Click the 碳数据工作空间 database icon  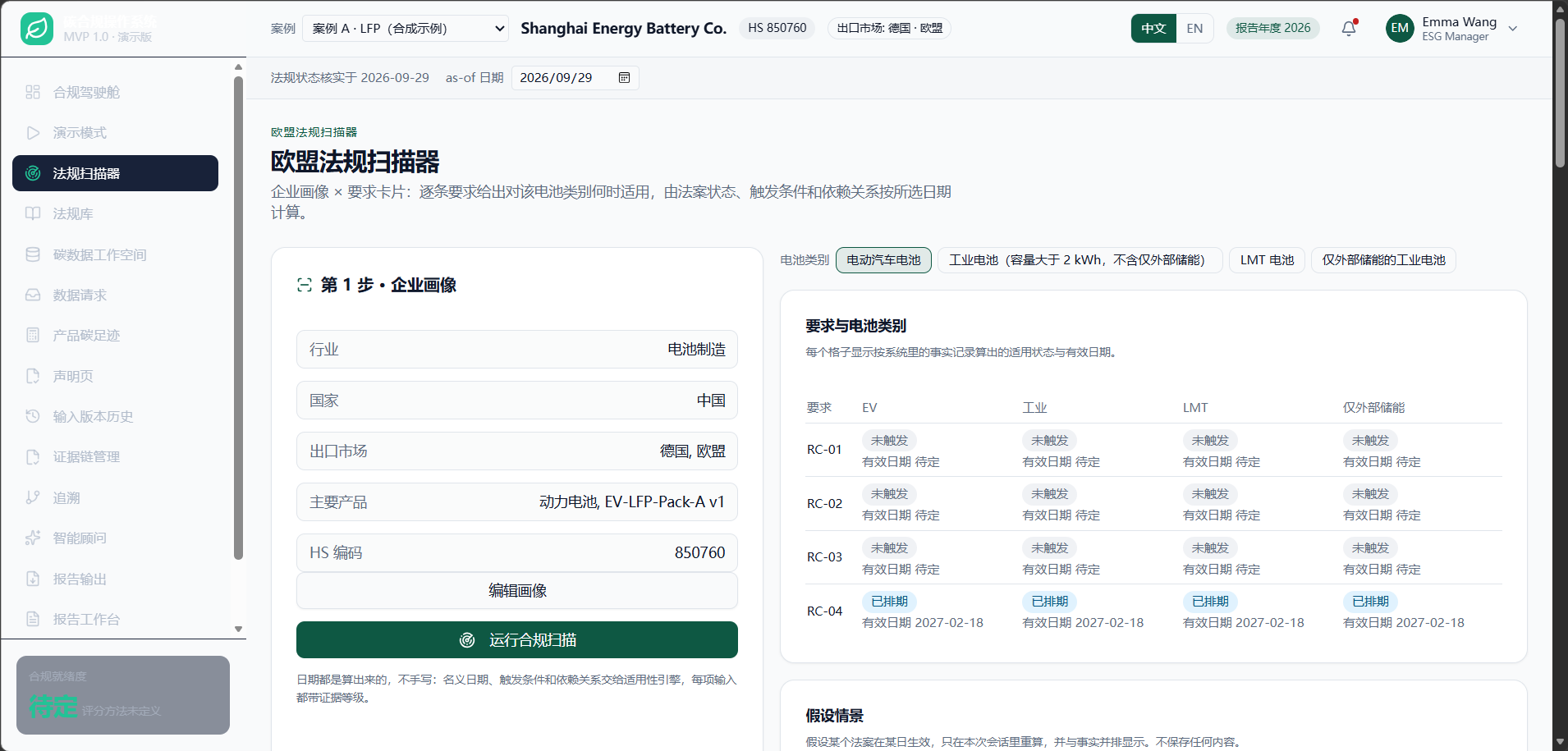click(x=33, y=254)
